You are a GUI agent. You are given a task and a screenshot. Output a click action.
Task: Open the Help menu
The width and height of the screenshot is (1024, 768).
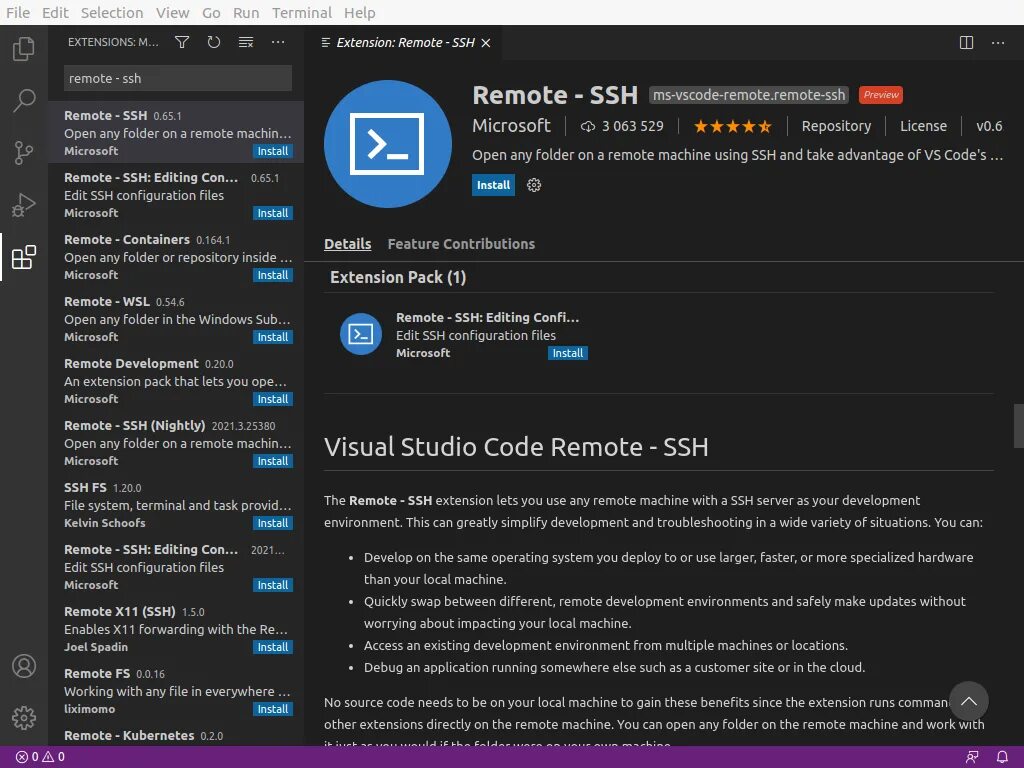tap(359, 12)
